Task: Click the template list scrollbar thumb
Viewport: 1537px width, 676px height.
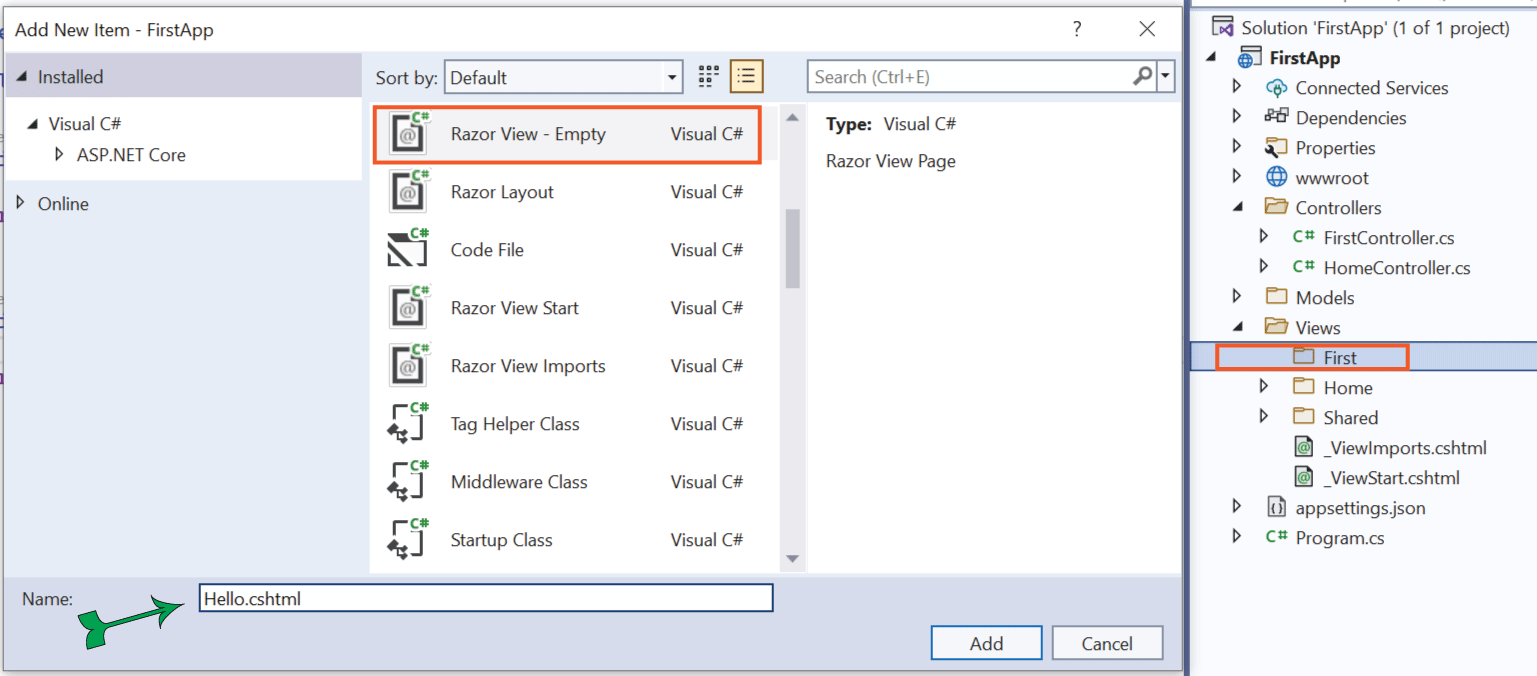Action: click(793, 249)
